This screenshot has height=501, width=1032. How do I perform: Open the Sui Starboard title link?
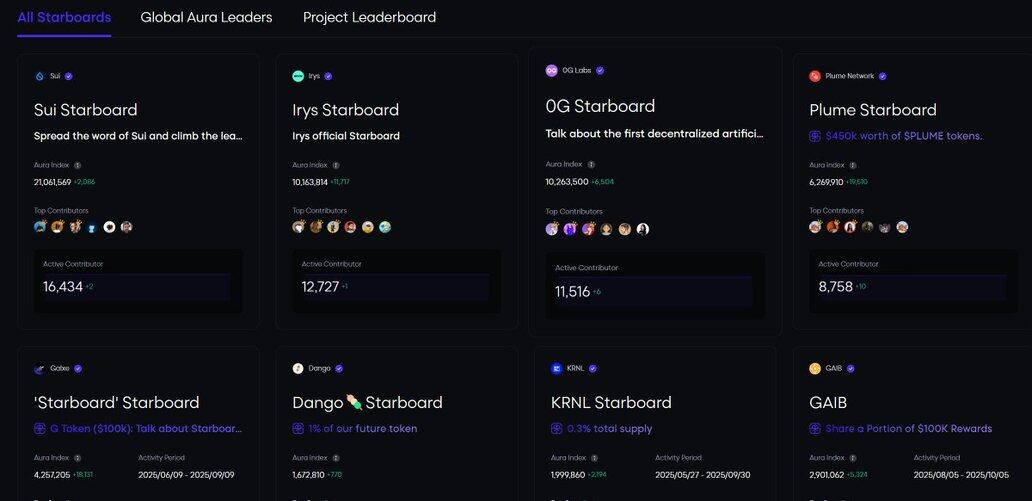[86, 109]
